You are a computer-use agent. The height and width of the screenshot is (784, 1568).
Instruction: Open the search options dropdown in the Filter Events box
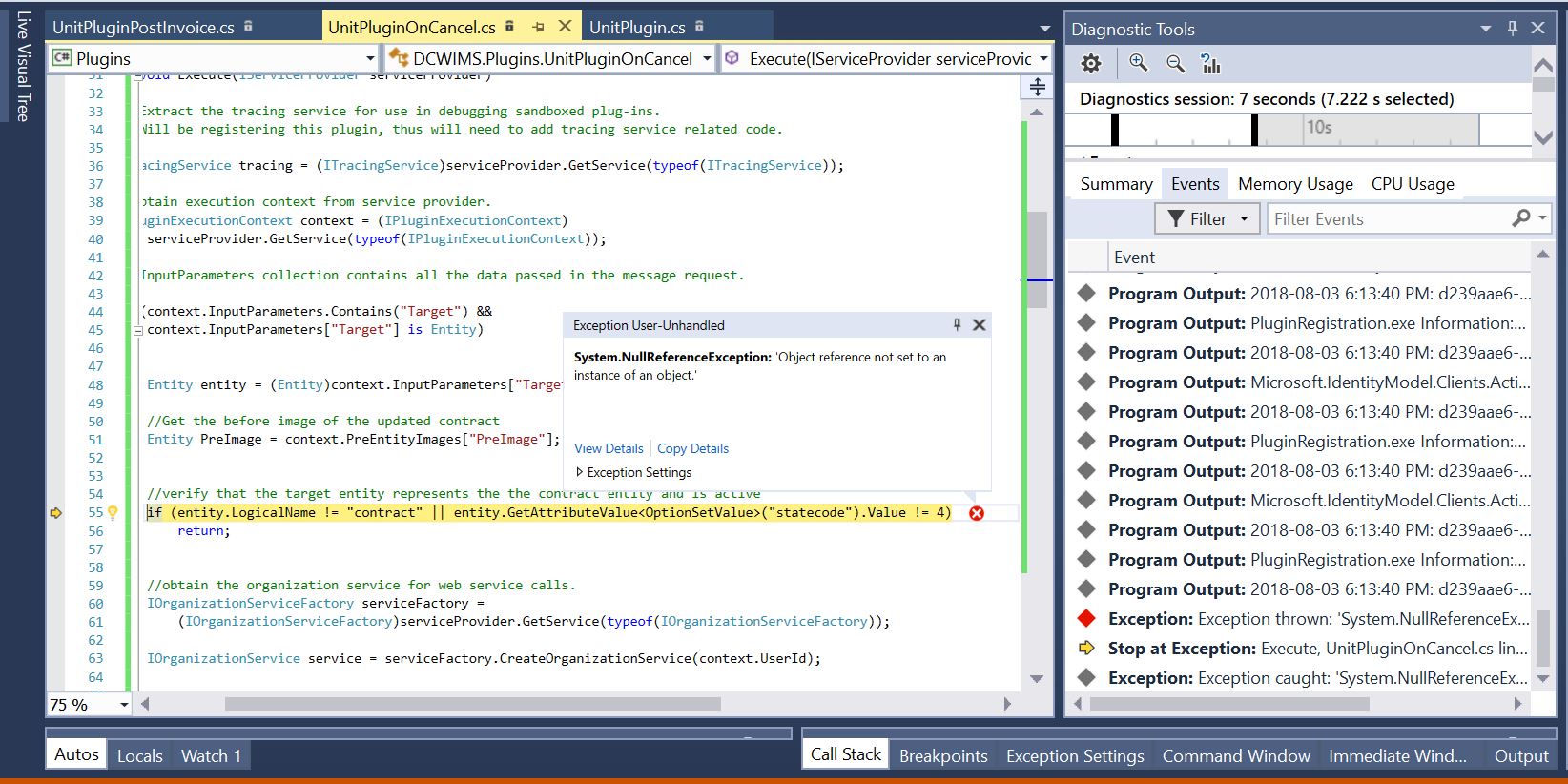coord(1542,218)
